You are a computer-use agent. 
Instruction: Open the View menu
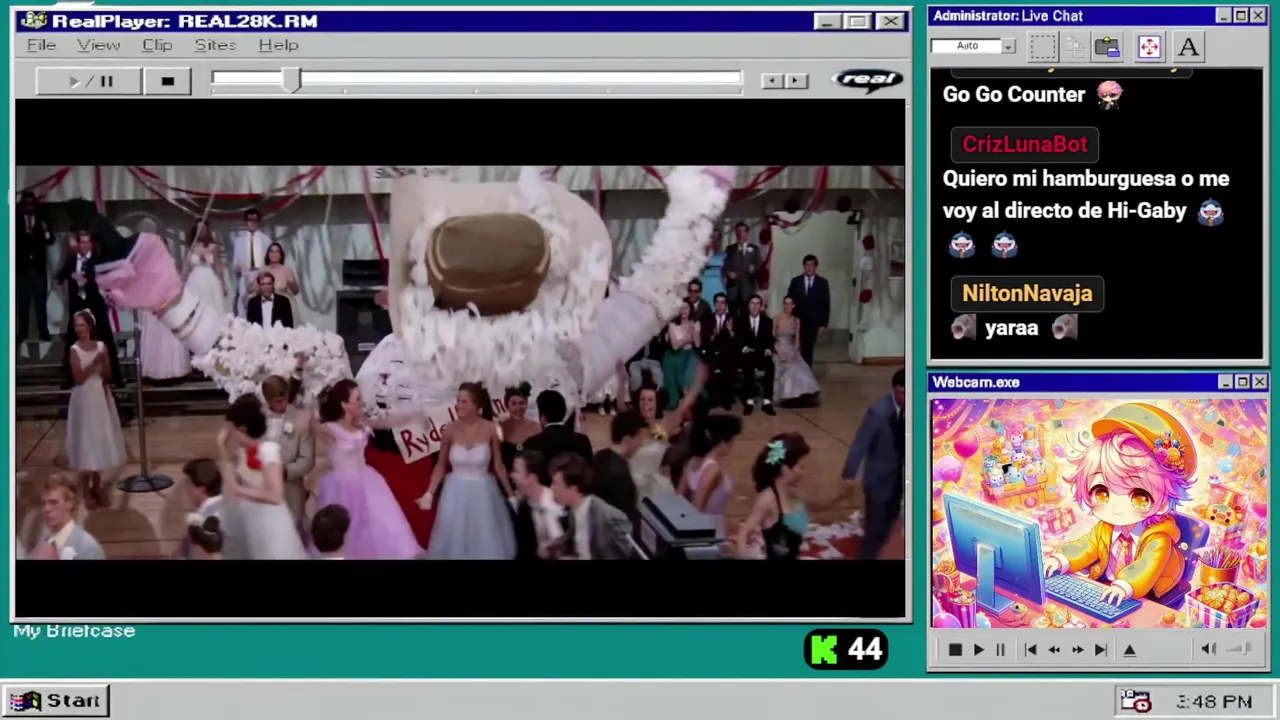click(x=98, y=45)
